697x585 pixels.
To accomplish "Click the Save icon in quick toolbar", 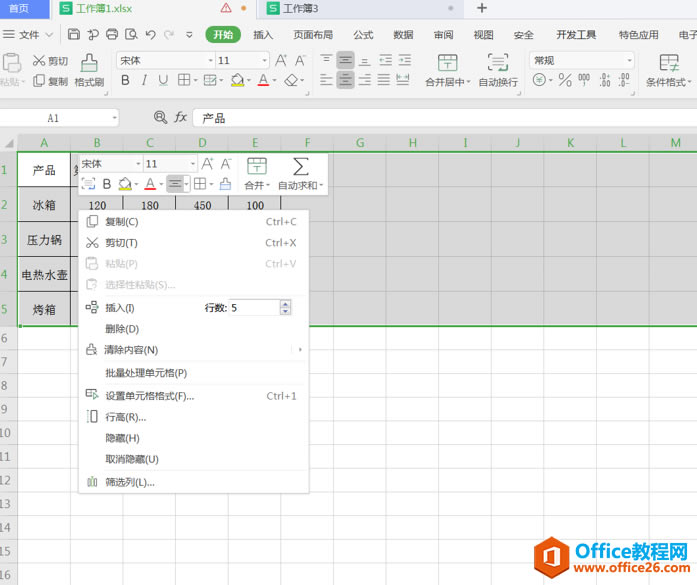I will 73,34.
